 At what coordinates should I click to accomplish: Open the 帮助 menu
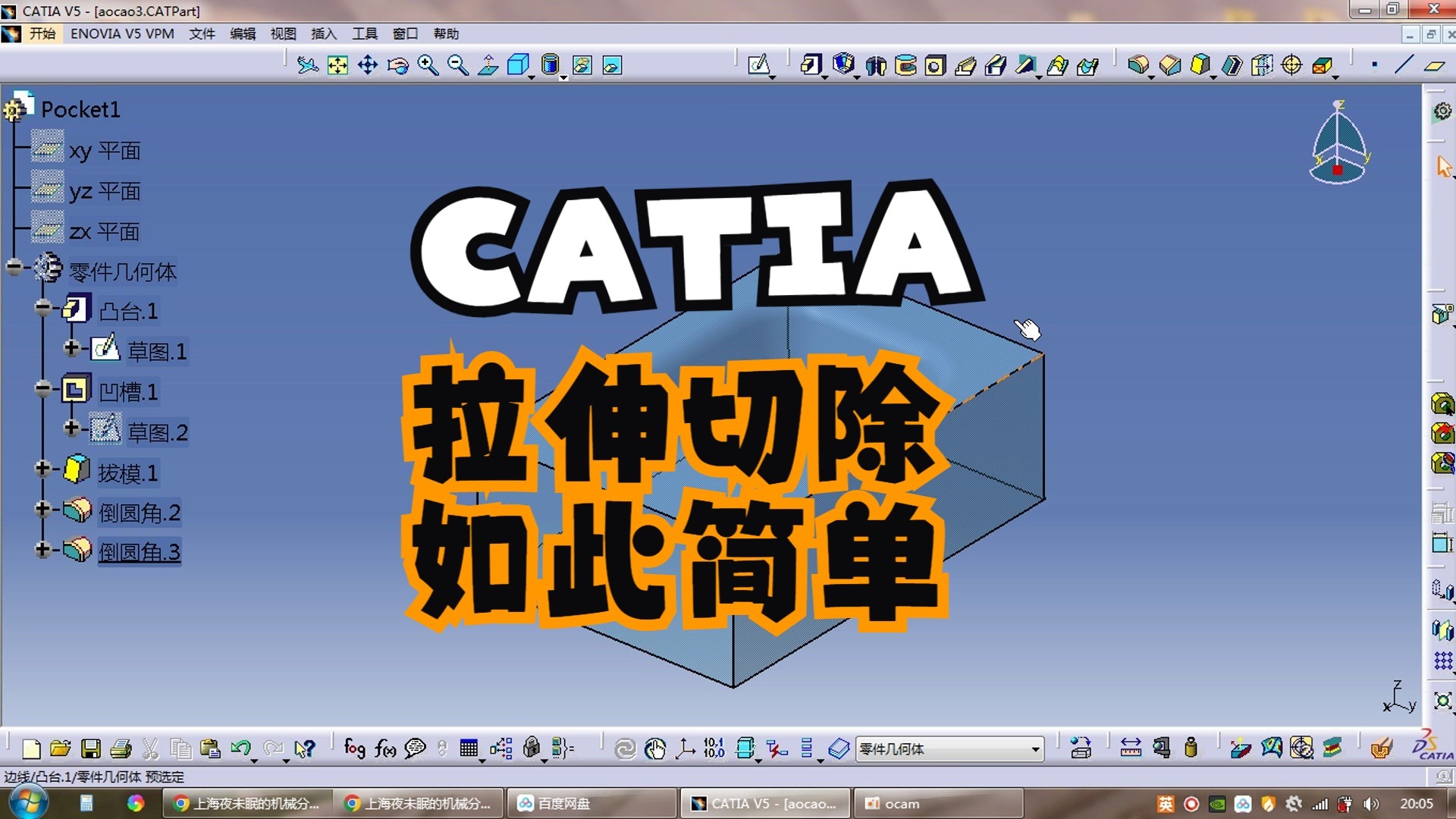[x=446, y=33]
